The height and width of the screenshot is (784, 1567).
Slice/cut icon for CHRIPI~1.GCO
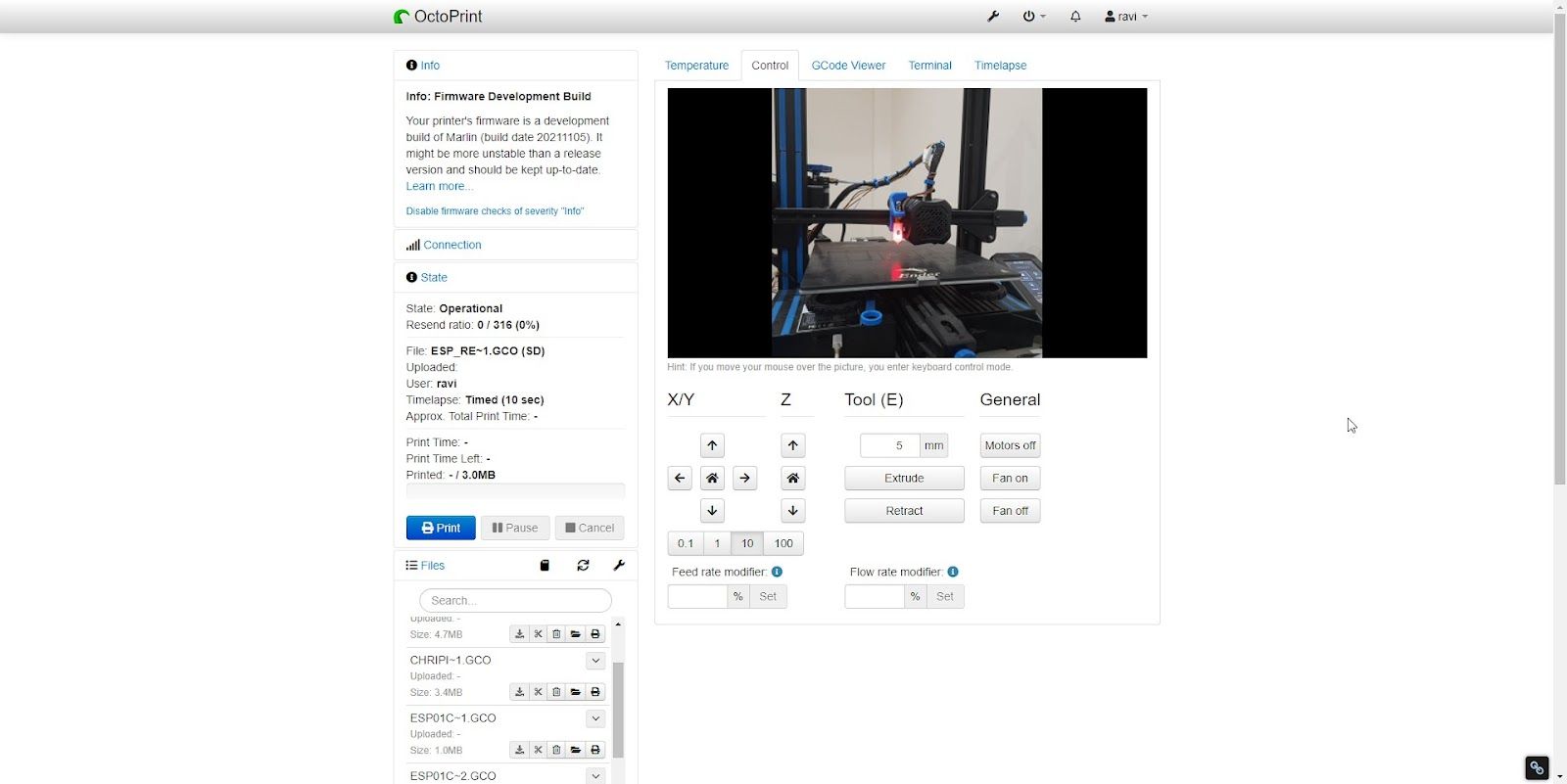click(538, 692)
